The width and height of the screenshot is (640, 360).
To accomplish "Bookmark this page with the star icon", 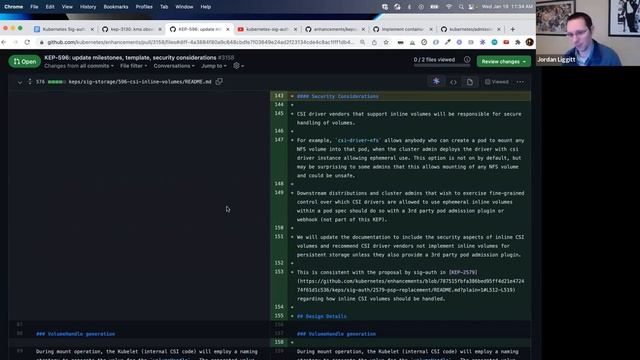I will (x=386, y=42).
